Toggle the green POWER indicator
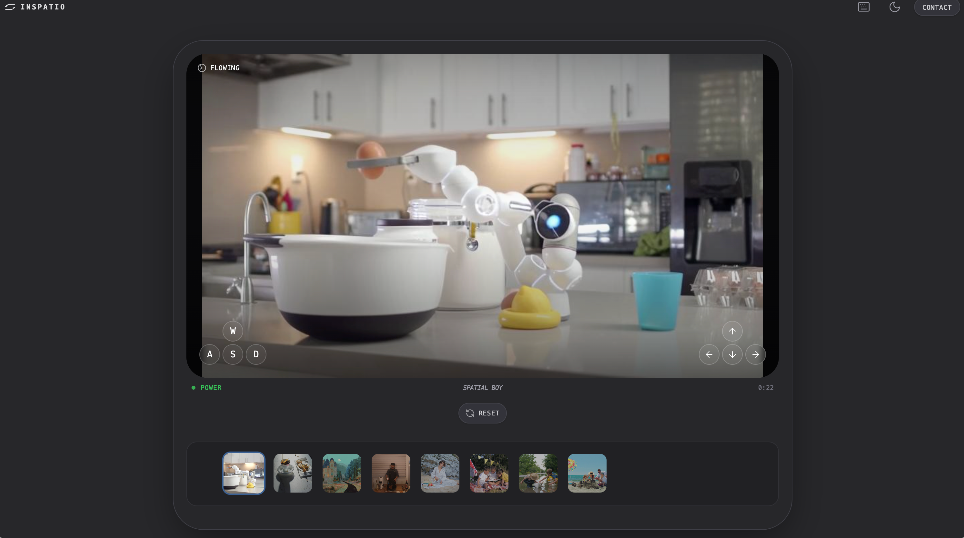The height and width of the screenshot is (538, 964). tap(208, 387)
